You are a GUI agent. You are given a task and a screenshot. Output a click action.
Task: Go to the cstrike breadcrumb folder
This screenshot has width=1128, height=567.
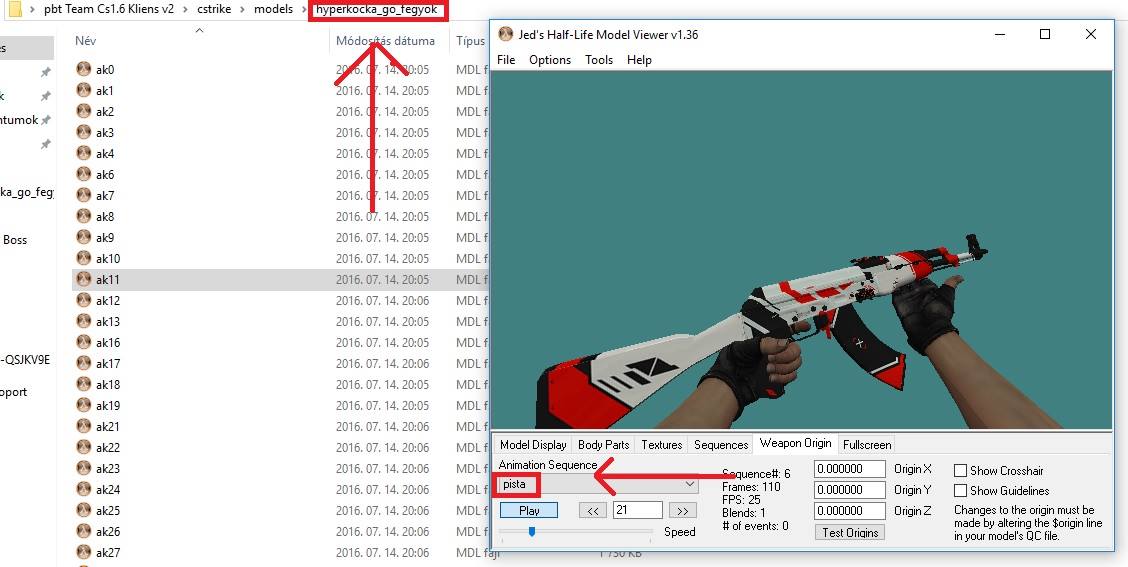point(214,9)
